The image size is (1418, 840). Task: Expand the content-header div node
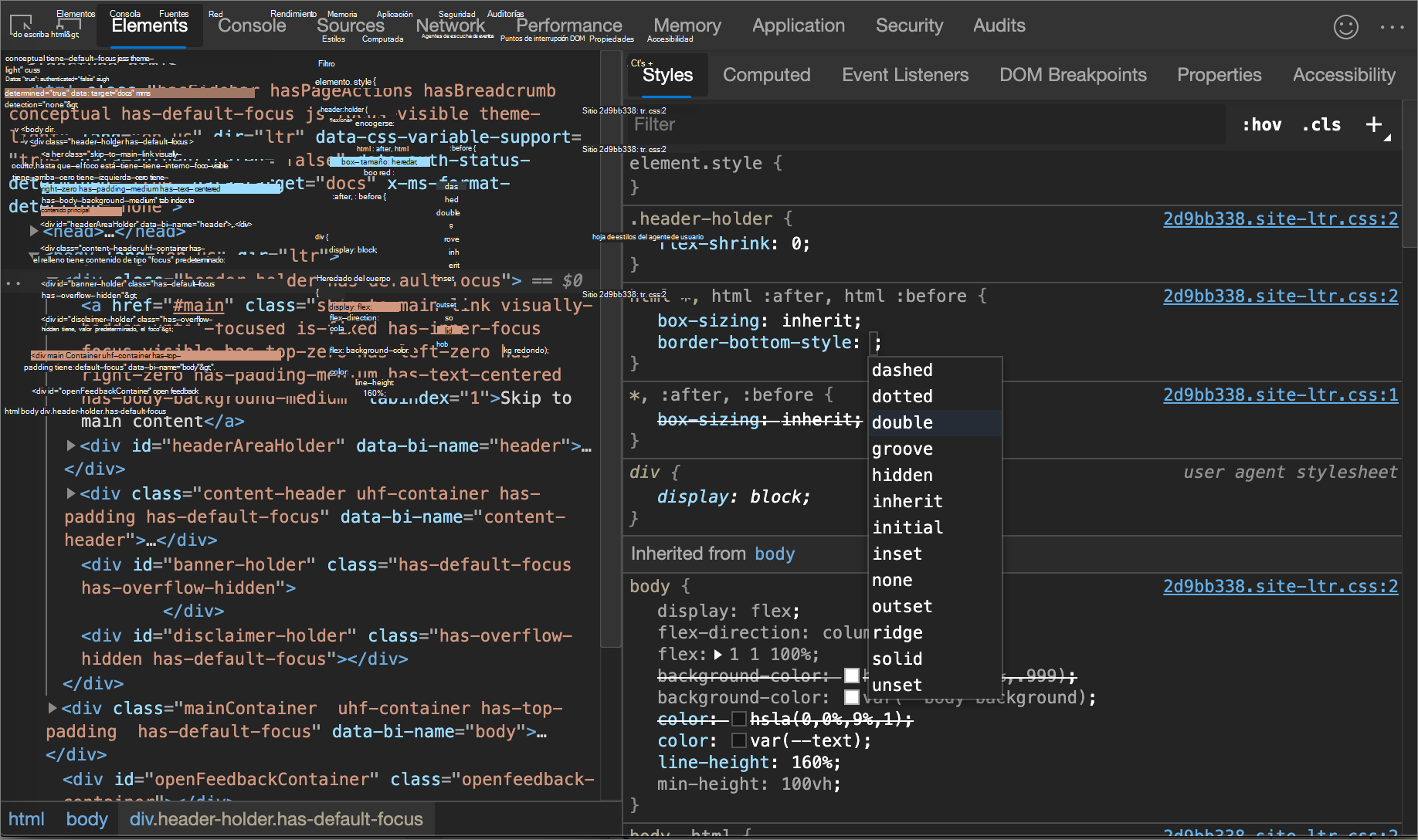71,493
